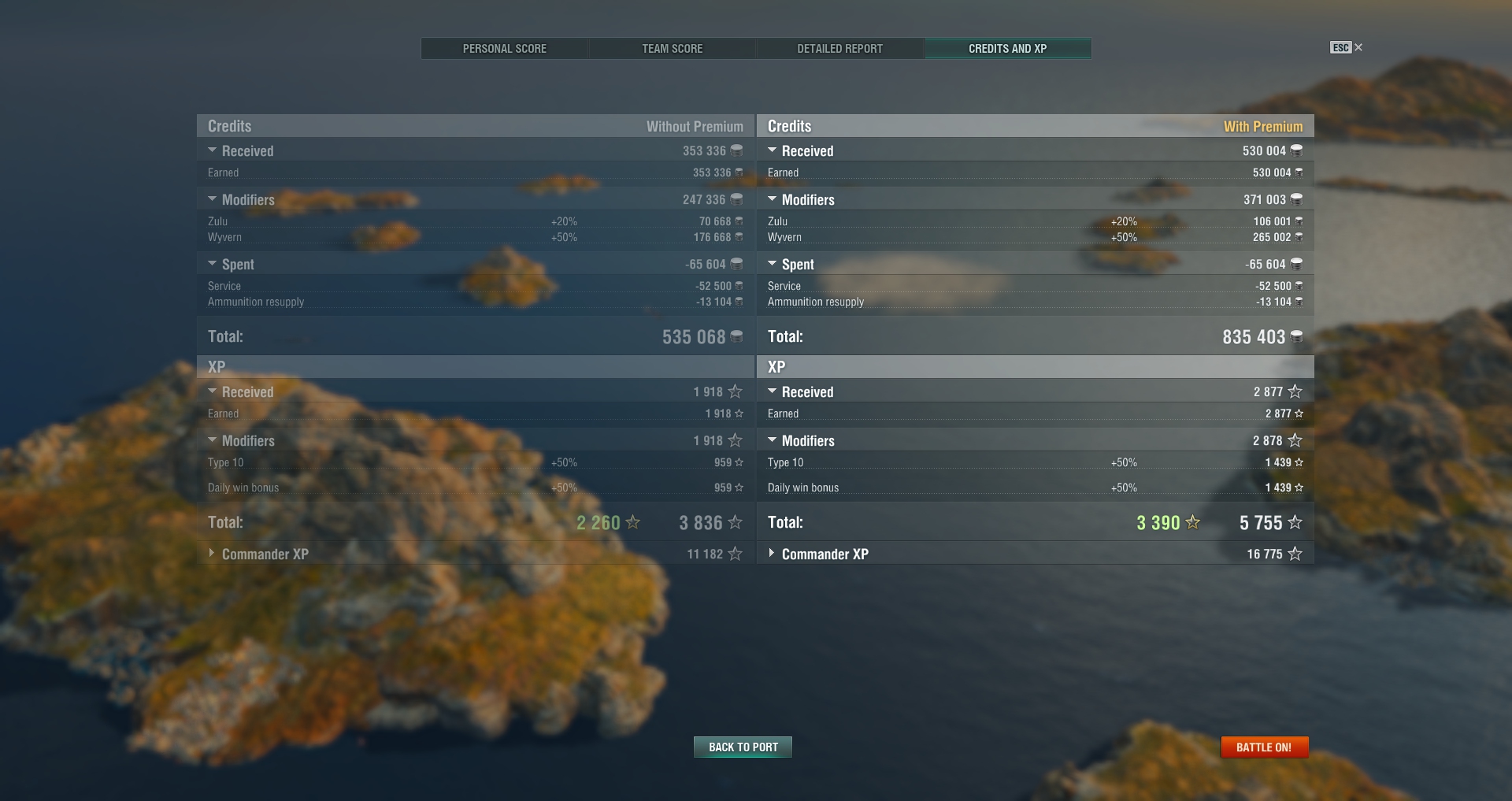Switch to the Personal Score tab
Image resolution: width=1512 pixels, height=801 pixels.
[x=505, y=48]
